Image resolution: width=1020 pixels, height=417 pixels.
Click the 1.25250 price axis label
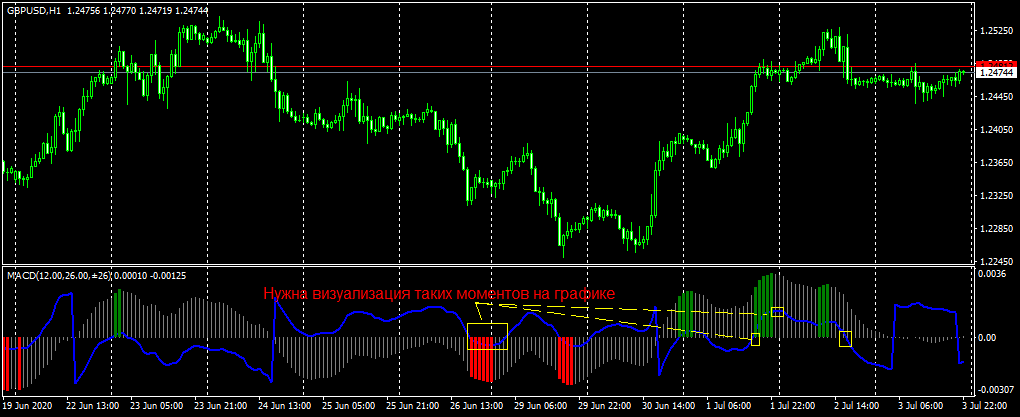[997, 31]
